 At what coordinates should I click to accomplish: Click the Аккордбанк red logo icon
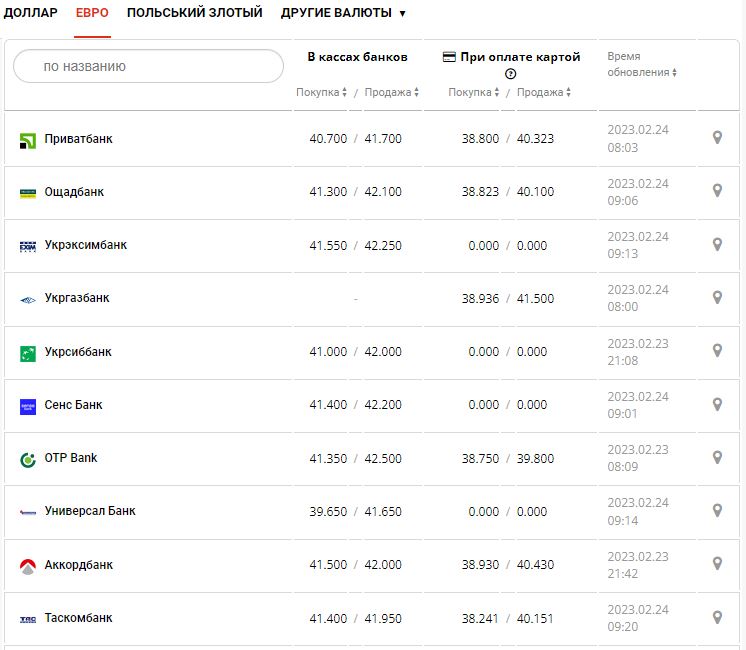(x=28, y=566)
